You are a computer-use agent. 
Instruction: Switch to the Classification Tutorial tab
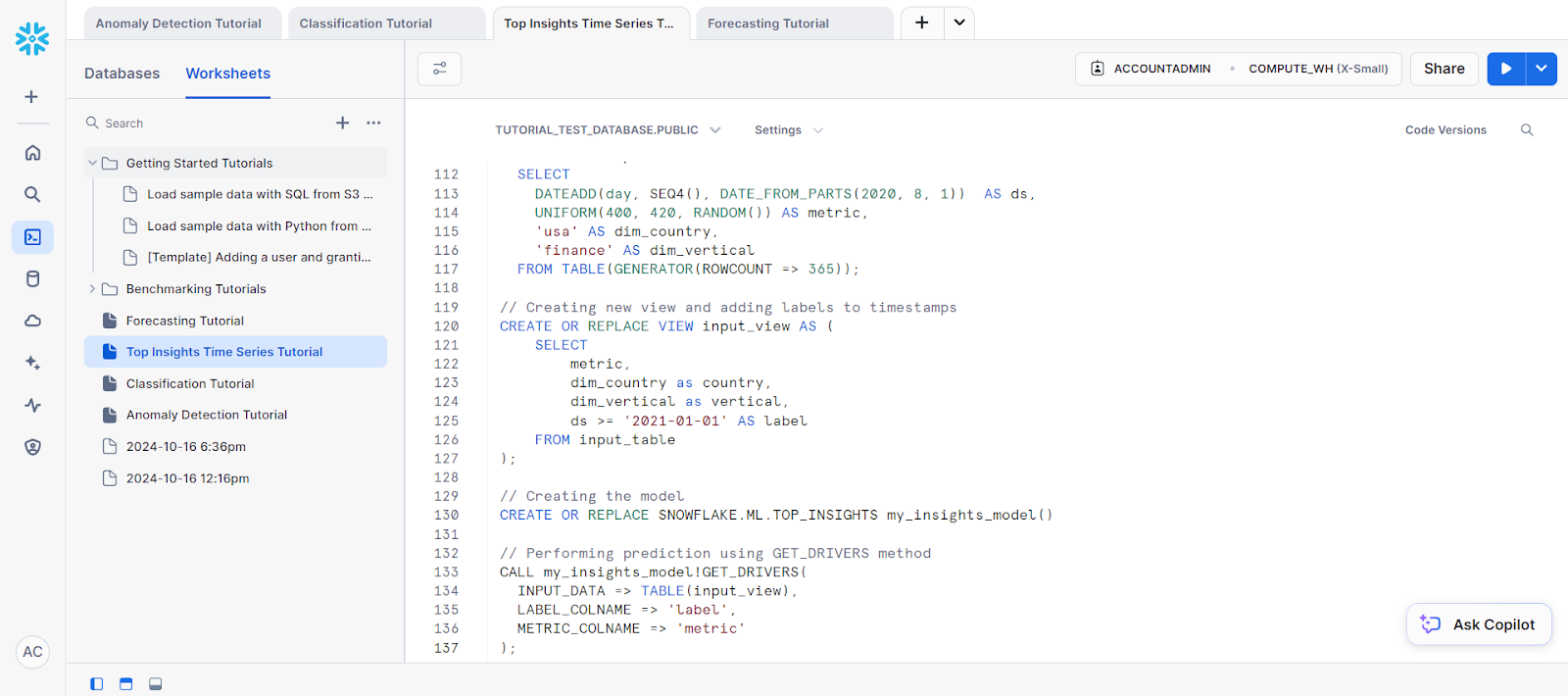386,24
